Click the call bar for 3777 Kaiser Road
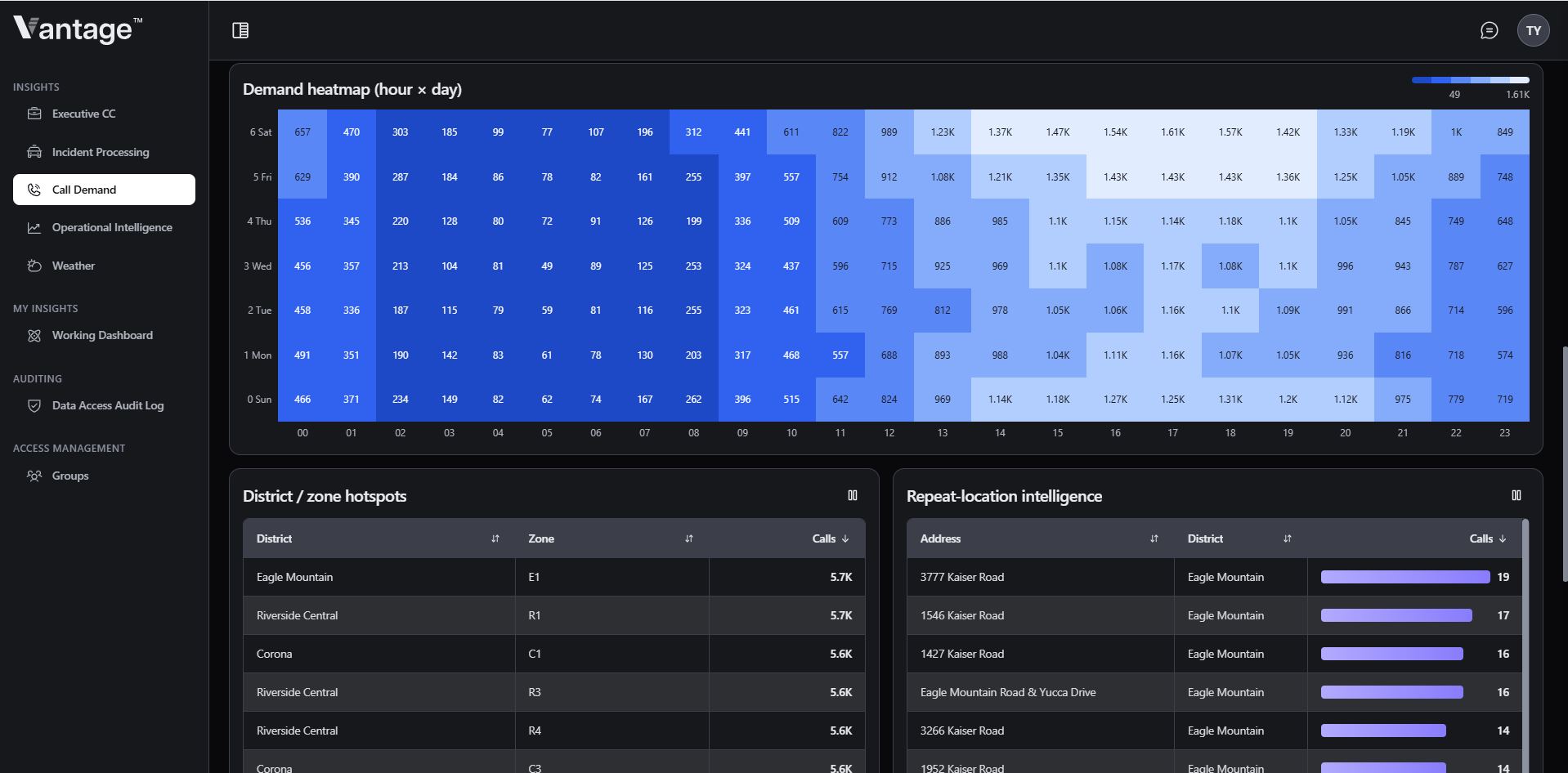Image resolution: width=1568 pixels, height=773 pixels. [1405, 577]
